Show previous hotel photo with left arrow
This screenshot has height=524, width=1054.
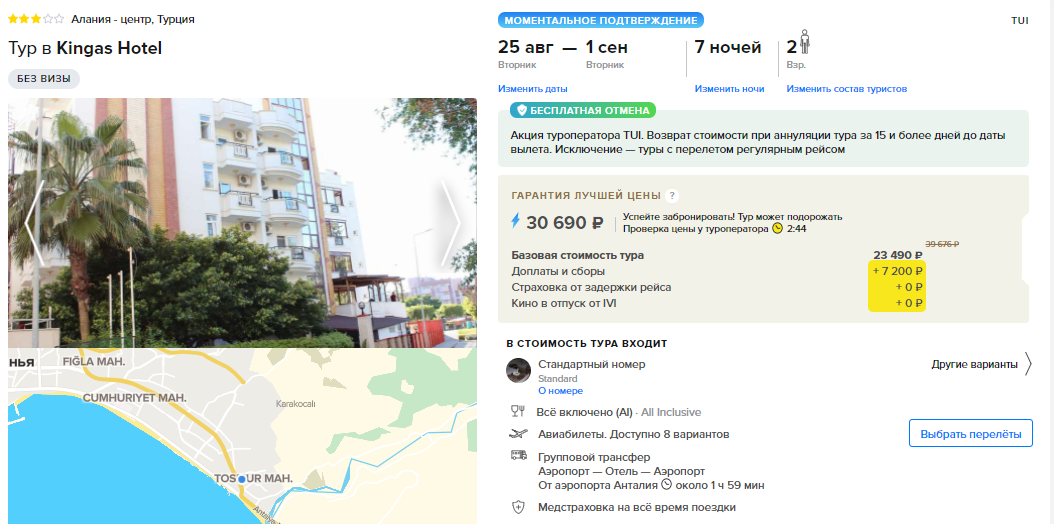coord(35,223)
